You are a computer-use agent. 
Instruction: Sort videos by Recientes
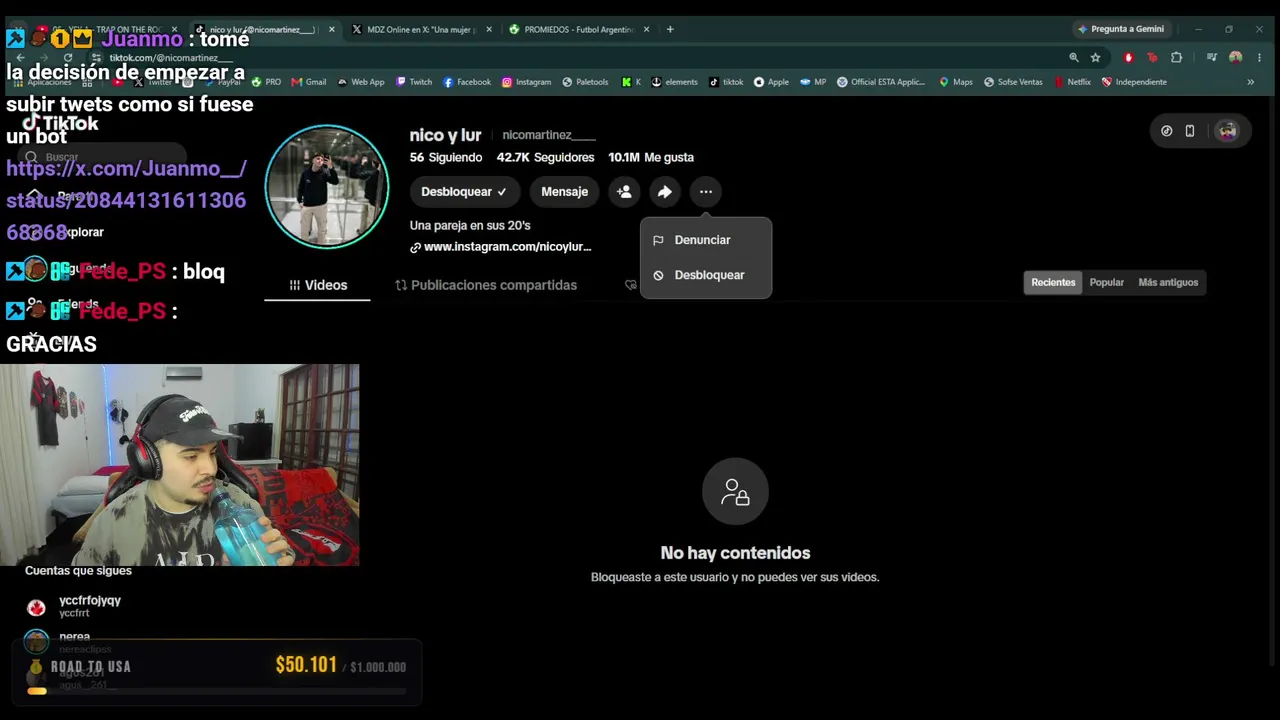[x=1053, y=283]
